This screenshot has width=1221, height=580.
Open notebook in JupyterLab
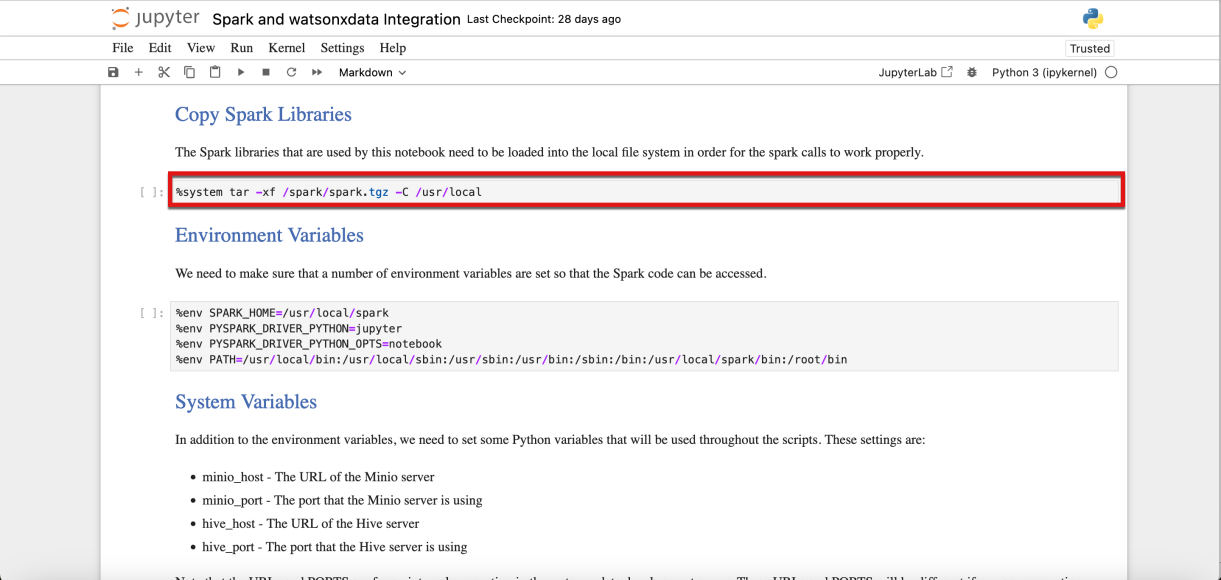[x=915, y=72]
